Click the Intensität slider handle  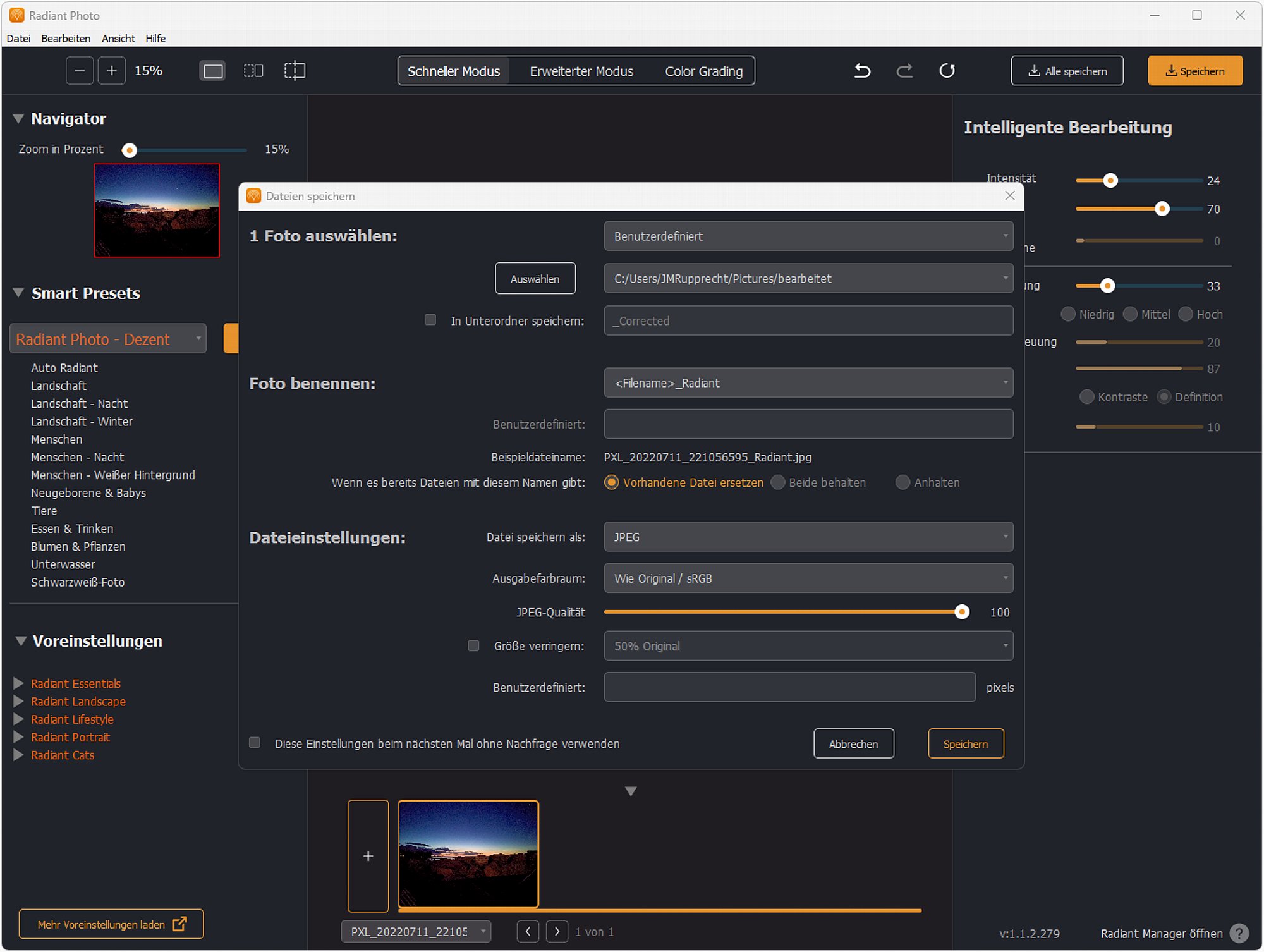pyautogui.click(x=1110, y=181)
